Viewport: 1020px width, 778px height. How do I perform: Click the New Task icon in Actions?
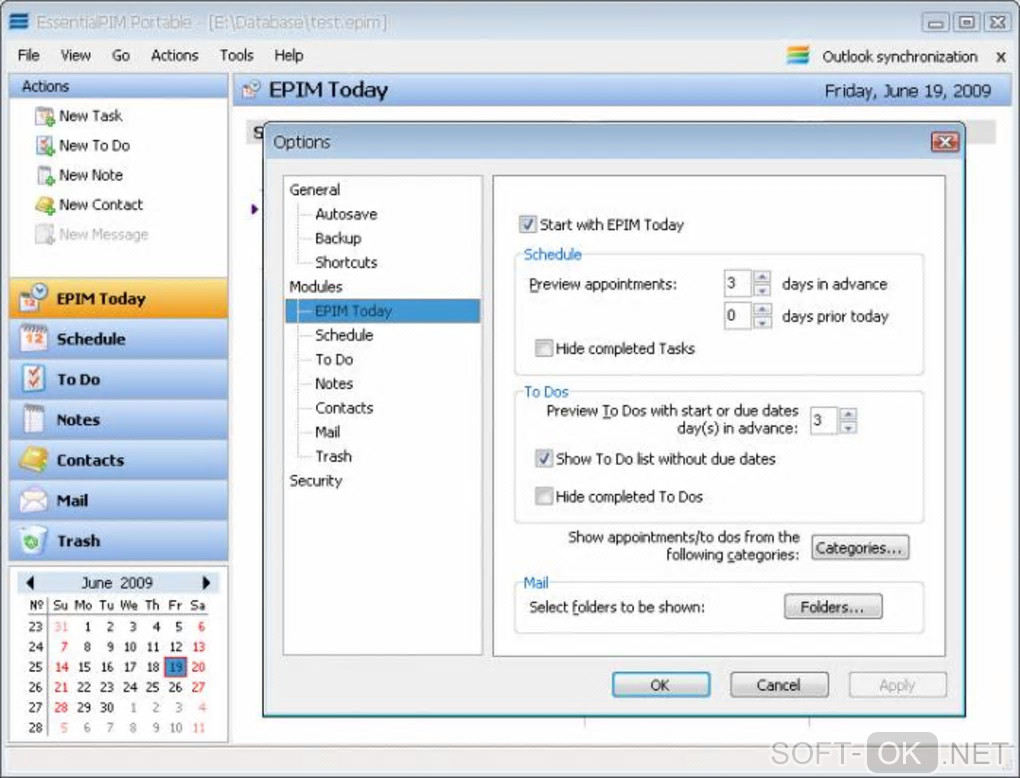45,116
